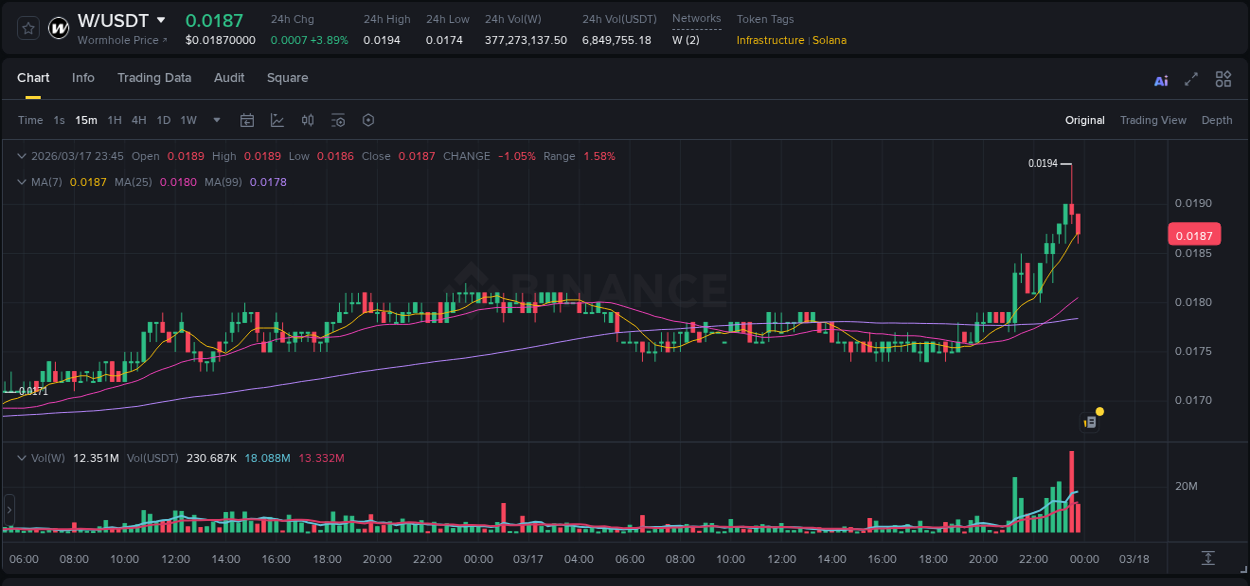Open the W/USDT symbol dropdown
The height and width of the screenshot is (586, 1250).
(160, 20)
